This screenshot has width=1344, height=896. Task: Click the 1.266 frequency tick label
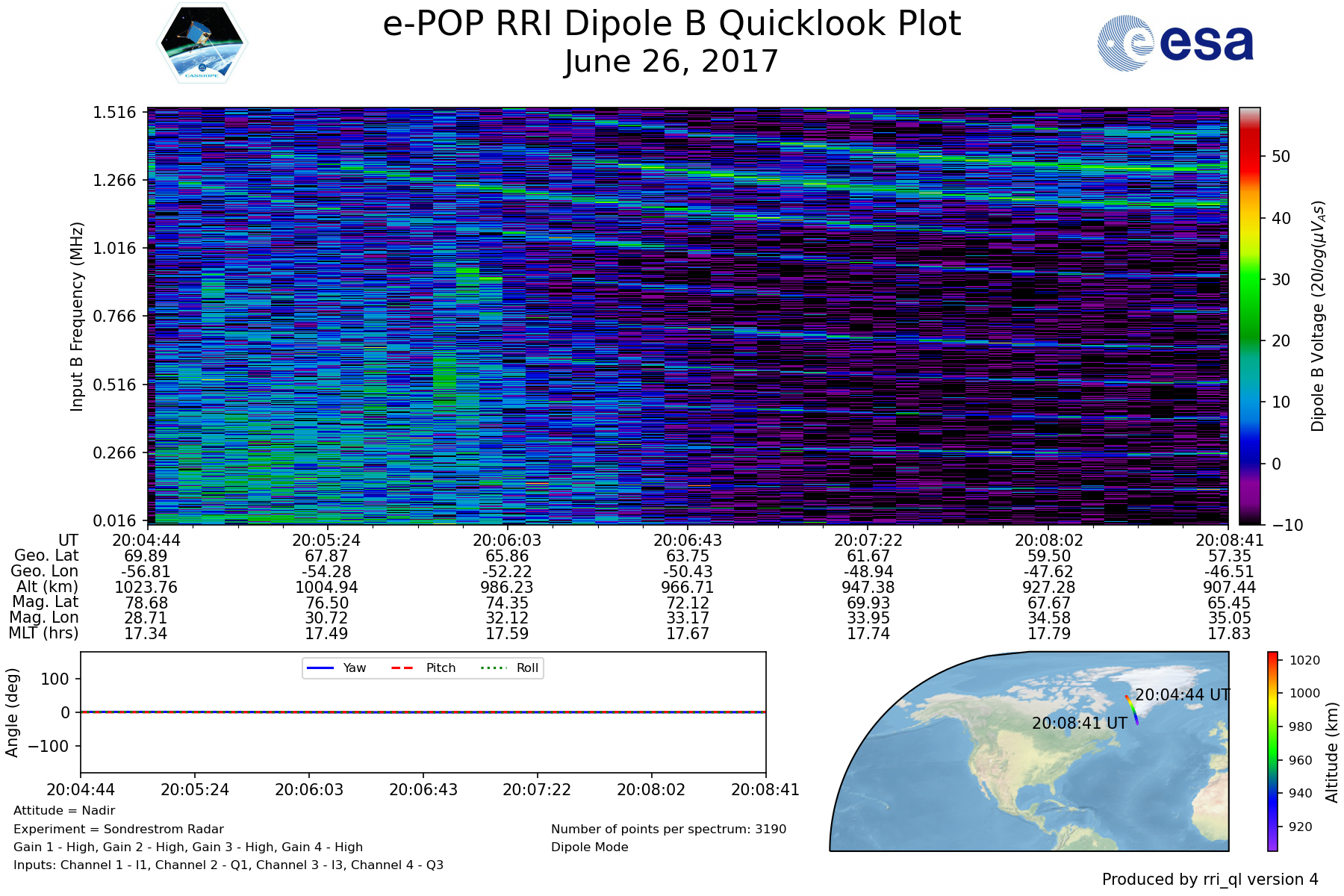114,180
